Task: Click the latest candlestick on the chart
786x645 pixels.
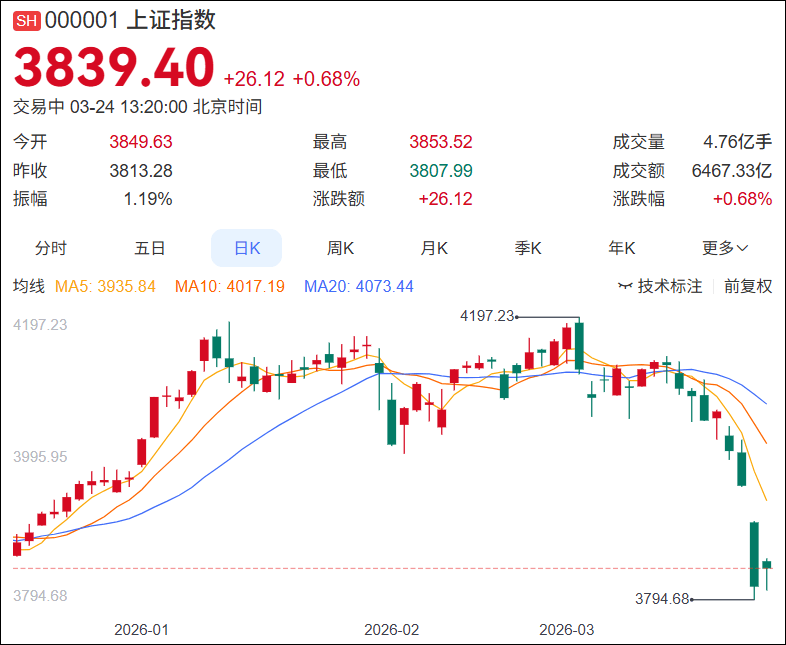Action: [767, 565]
